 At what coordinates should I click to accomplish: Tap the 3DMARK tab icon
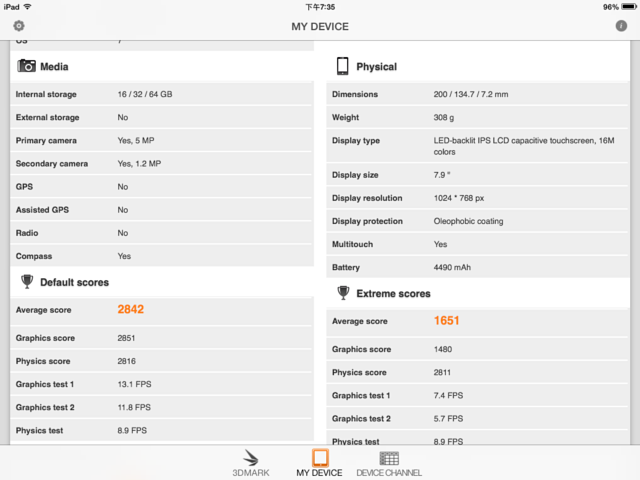tap(251, 458)
